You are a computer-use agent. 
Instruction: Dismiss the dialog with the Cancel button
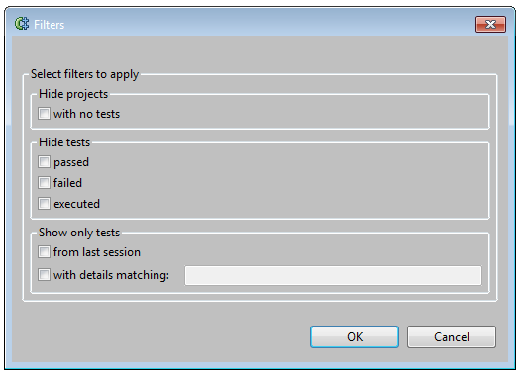[x=451, y=337]
